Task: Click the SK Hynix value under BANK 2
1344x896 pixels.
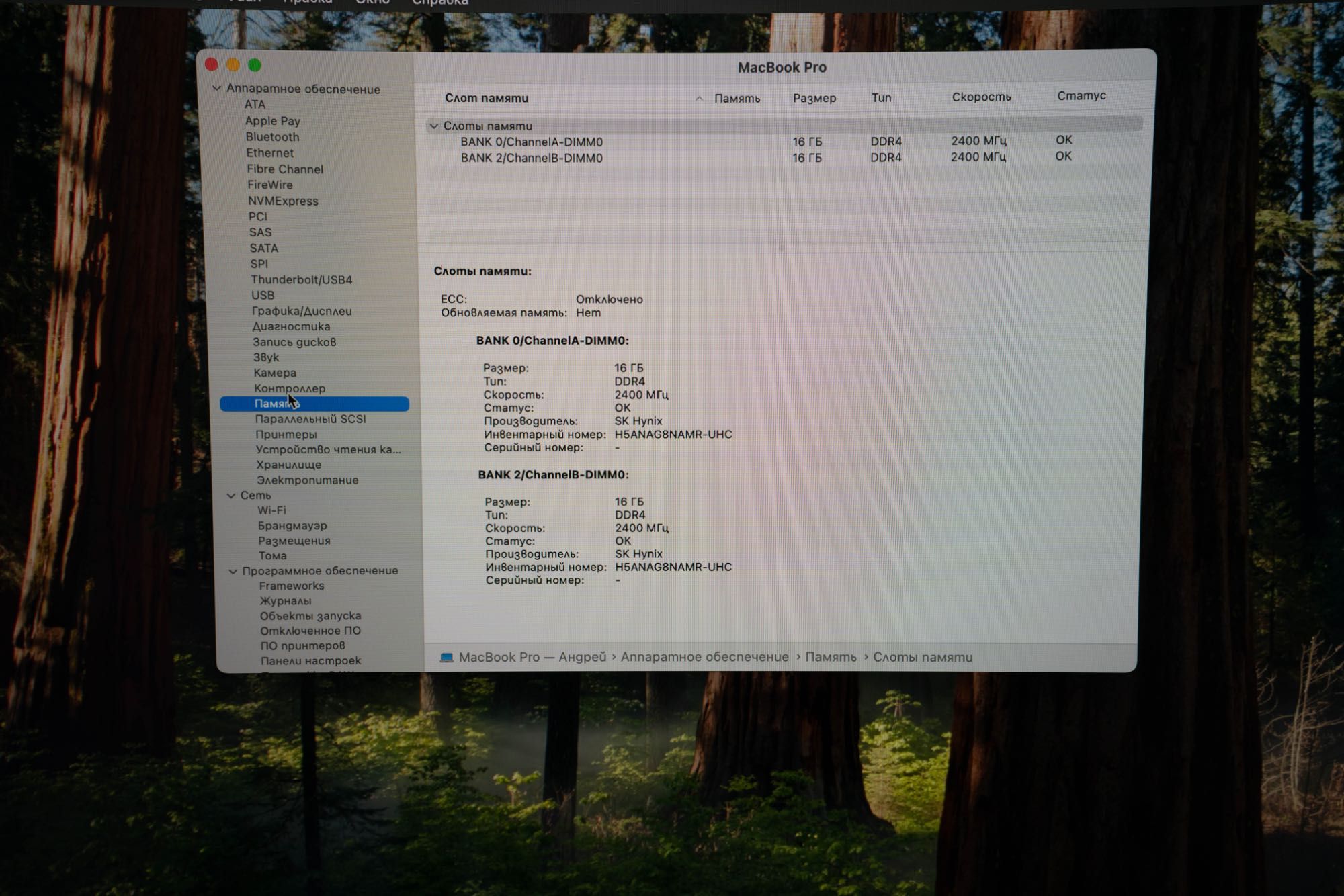Action: click(x=638, y=554)
